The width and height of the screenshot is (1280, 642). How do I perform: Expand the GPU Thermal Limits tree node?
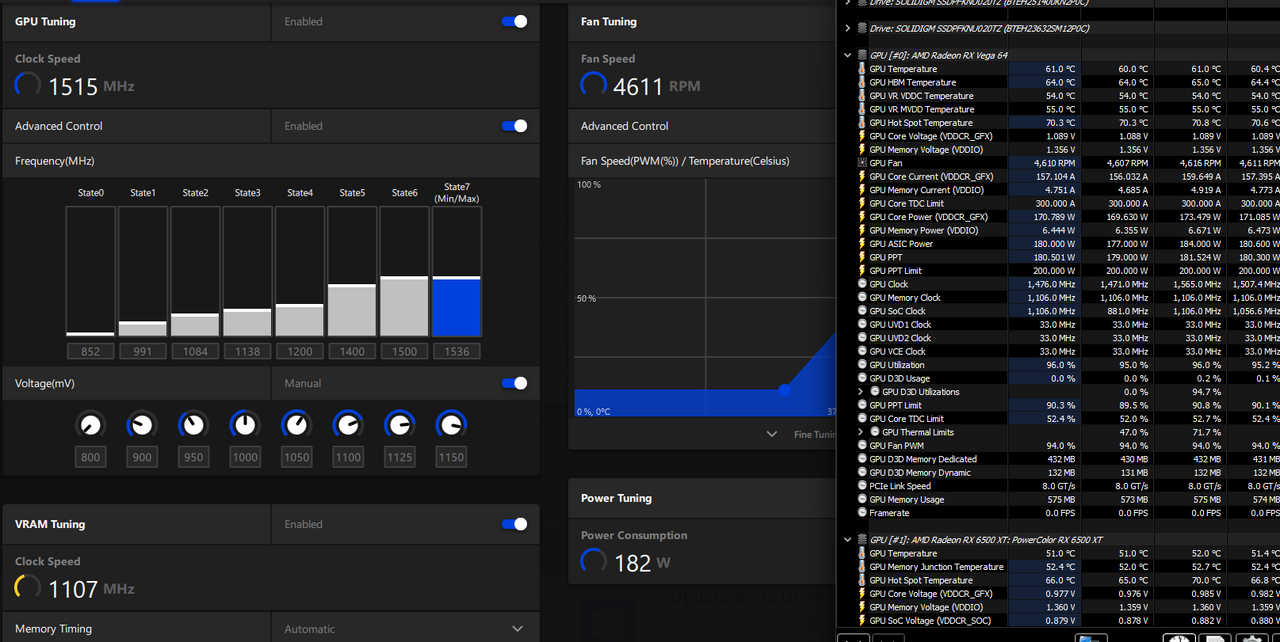861,432
